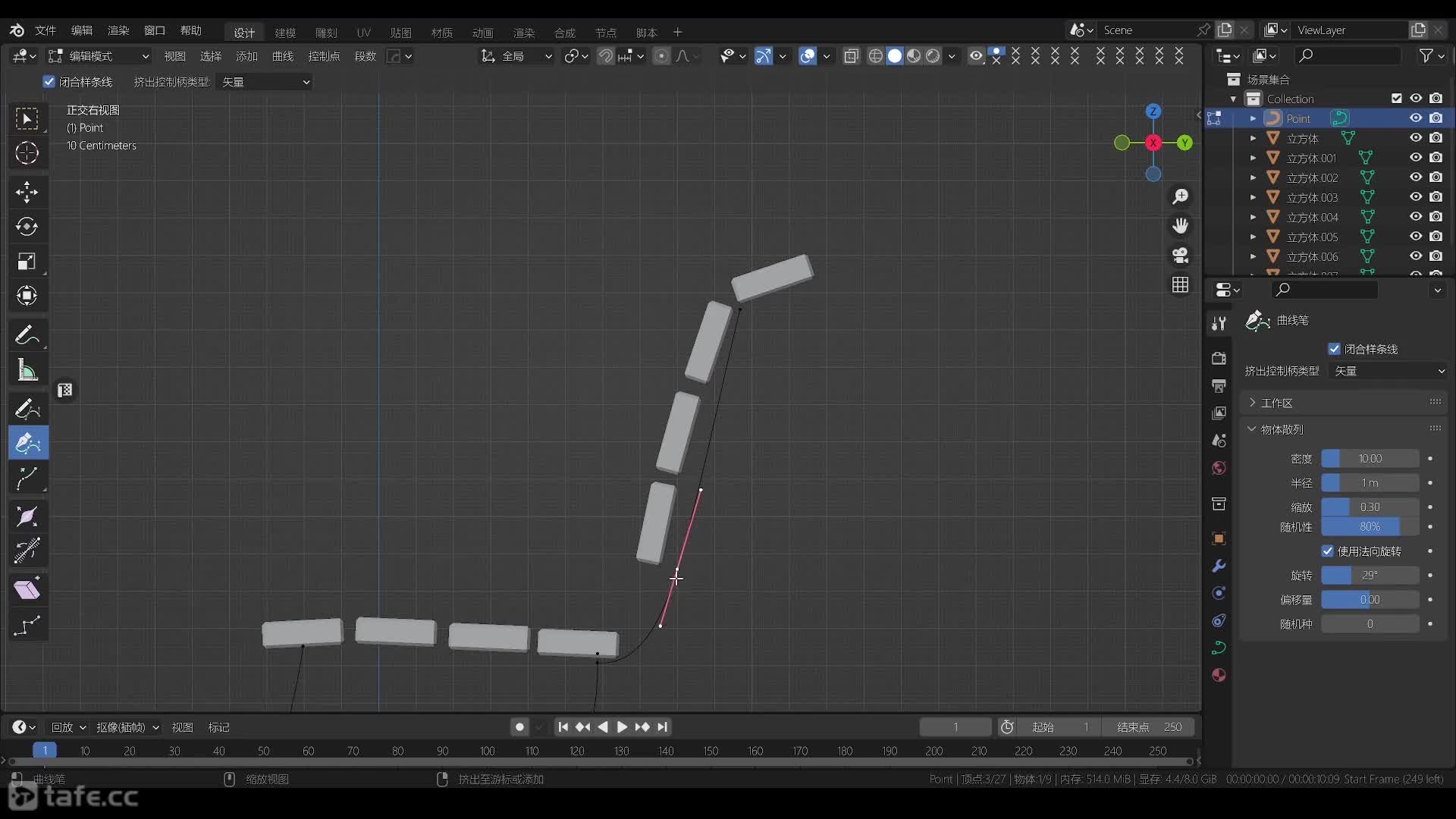Toggle 使用法向旋转 checkbox
1456x819 pixels.
[x=1328, y=551]
